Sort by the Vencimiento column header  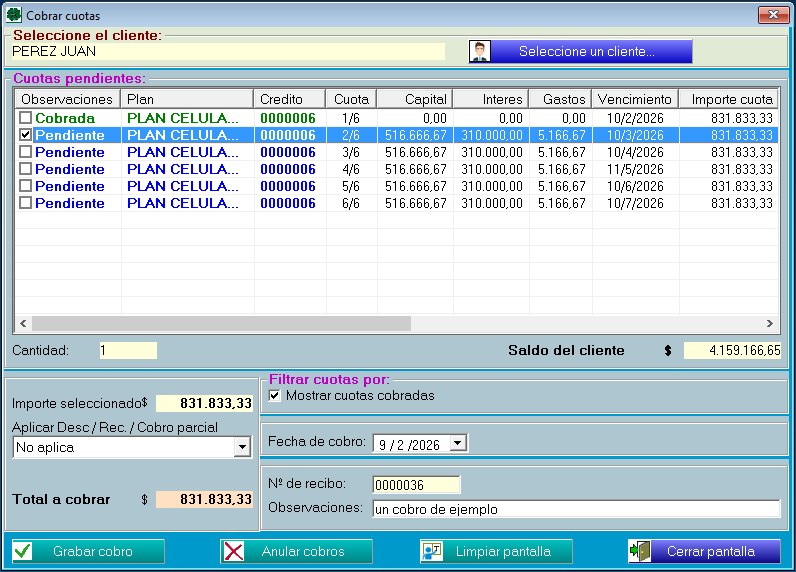(x=634, y=99)
